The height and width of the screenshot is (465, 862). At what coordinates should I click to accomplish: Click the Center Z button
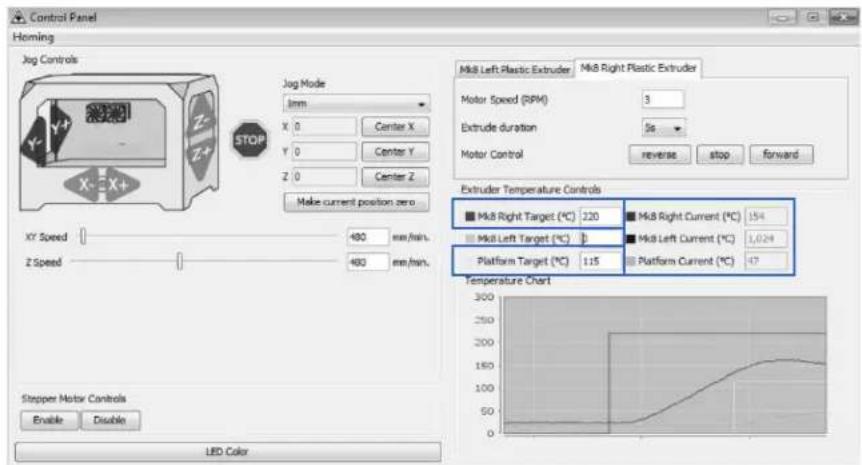coord(395,177)
